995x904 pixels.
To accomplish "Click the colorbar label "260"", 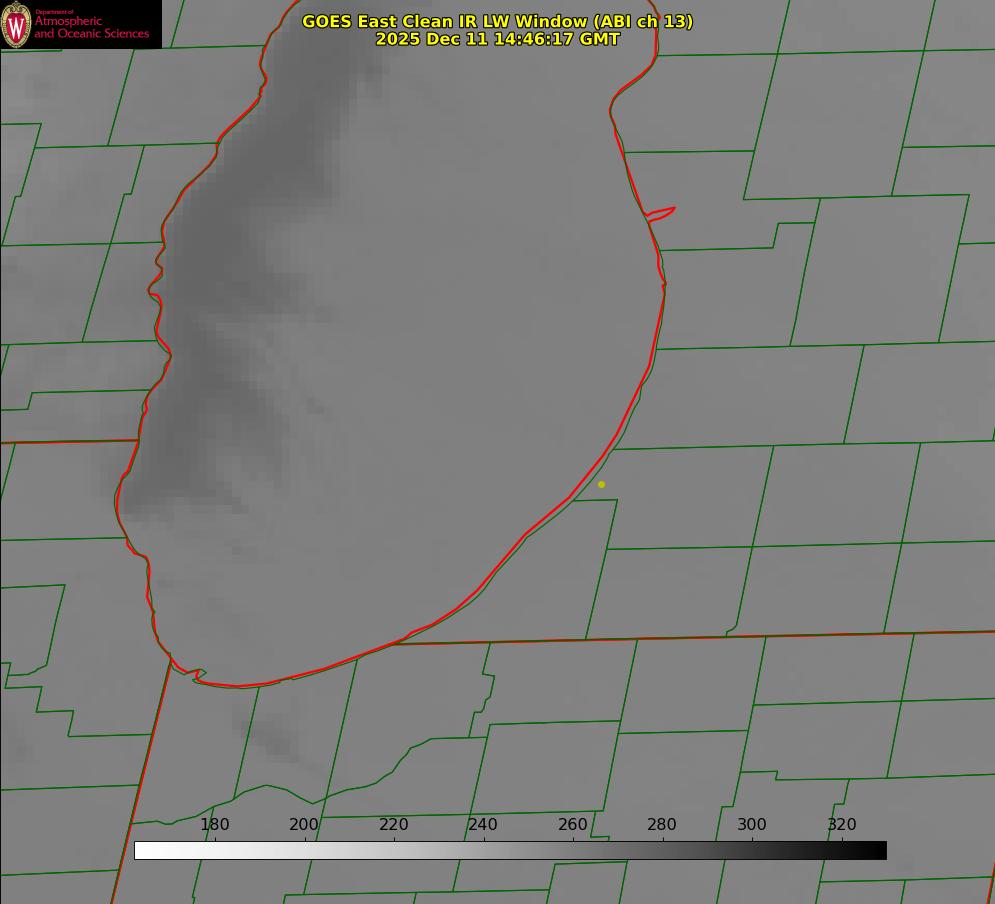I will (572, 825).
